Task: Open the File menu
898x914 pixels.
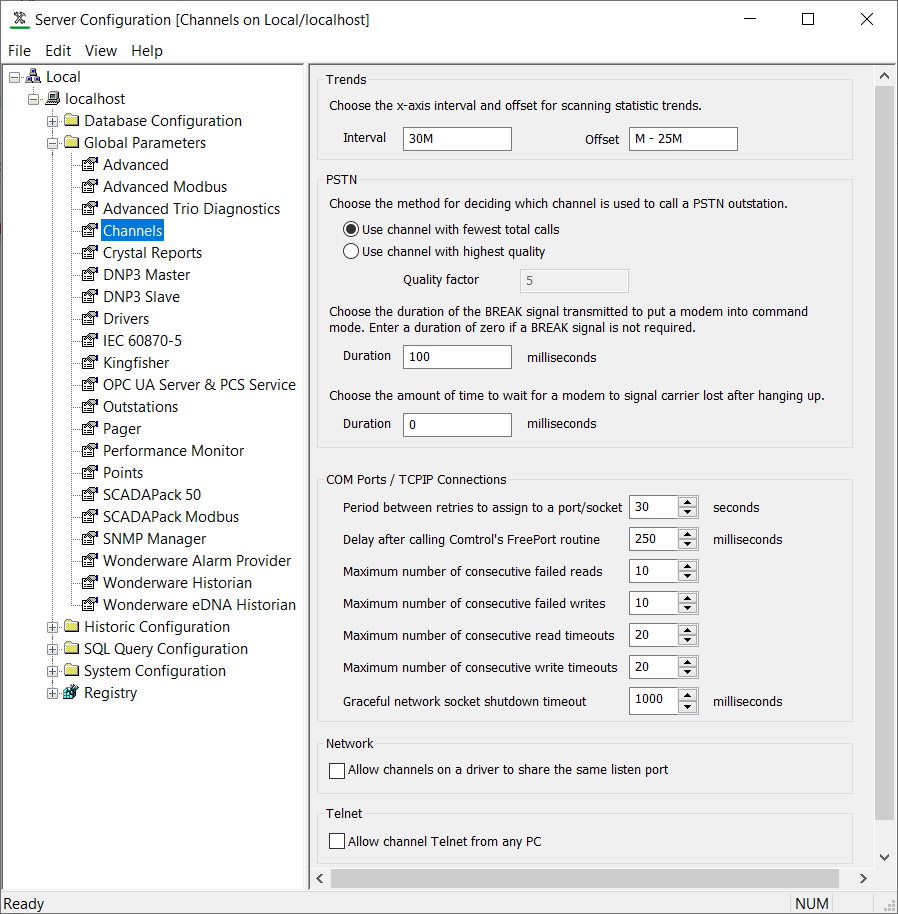Action: pos(19,50)
